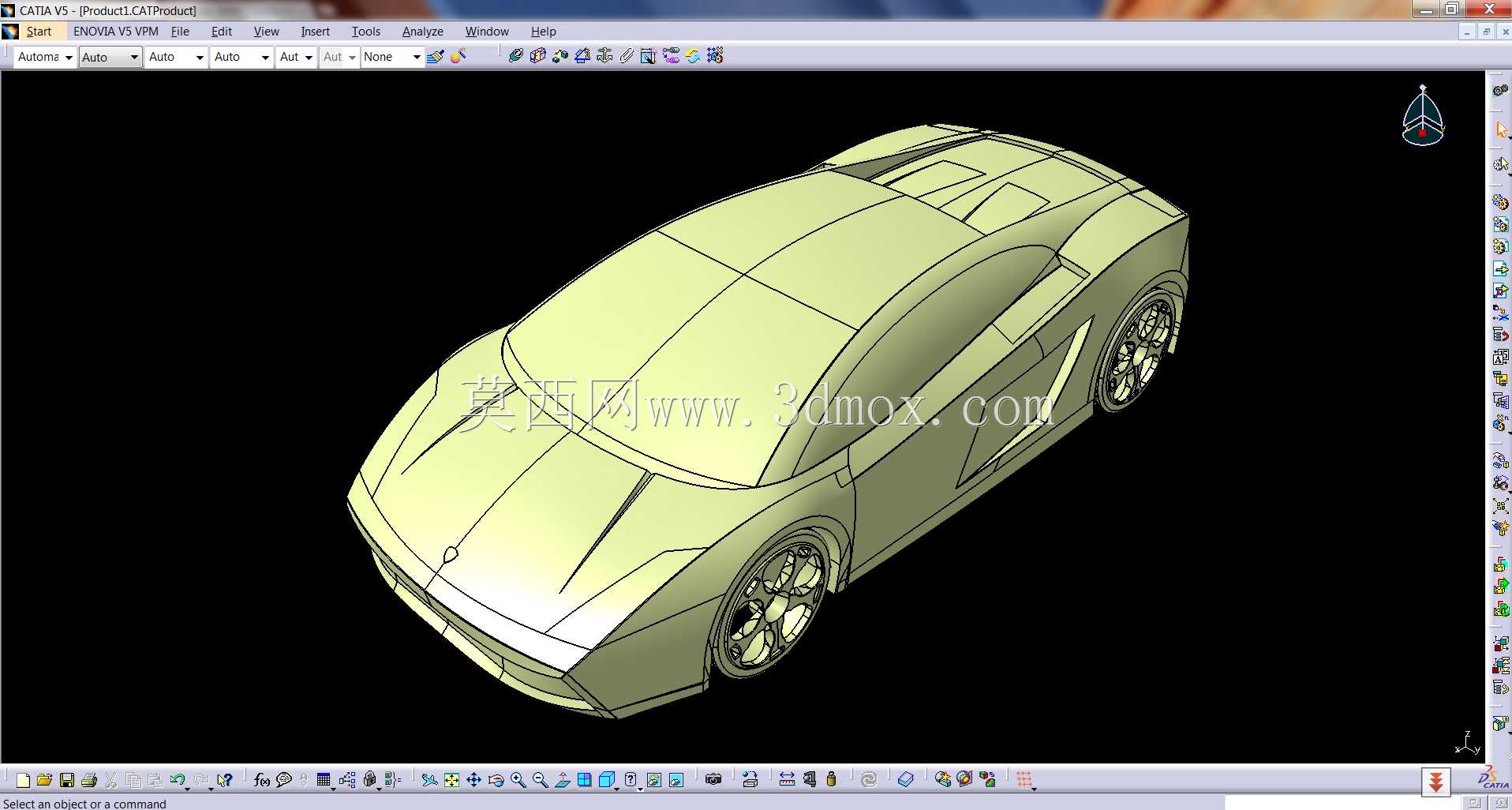Click the Painter brush icon
Screen dimensions: 1512x810
(435, 57)
